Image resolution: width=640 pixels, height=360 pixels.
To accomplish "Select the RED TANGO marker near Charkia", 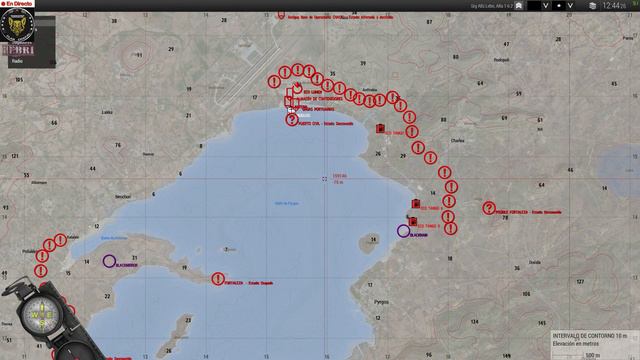I will [380, 129].
